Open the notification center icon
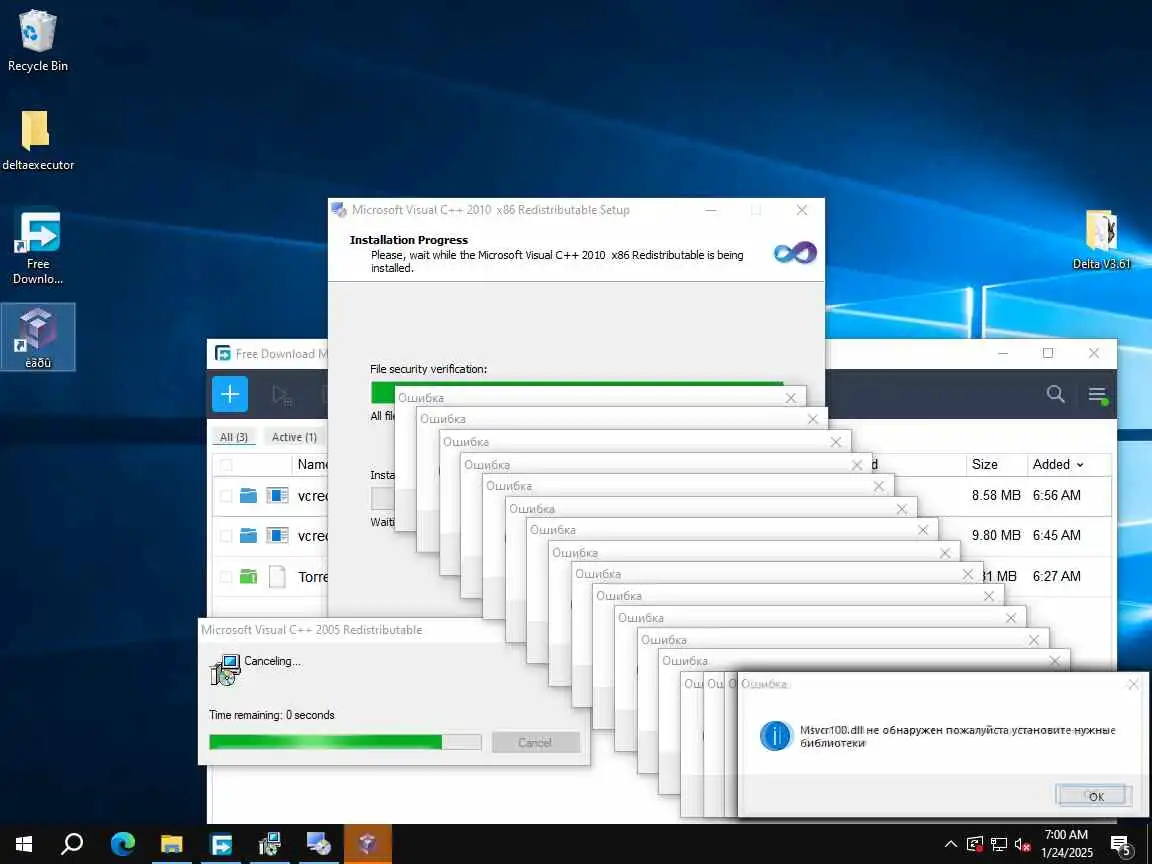The width and height of the screenshot is (1152, 864). pyautogui.click(x=1121, y=844)
